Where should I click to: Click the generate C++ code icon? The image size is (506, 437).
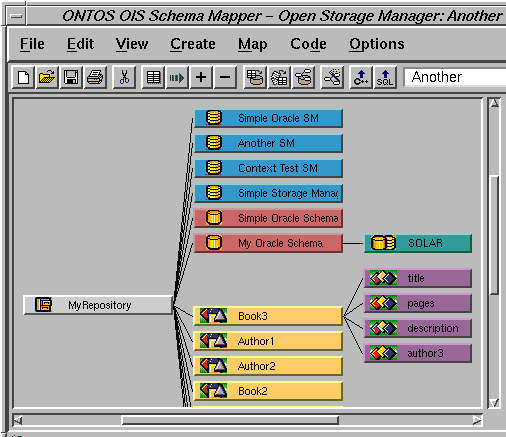click(361, 77)
